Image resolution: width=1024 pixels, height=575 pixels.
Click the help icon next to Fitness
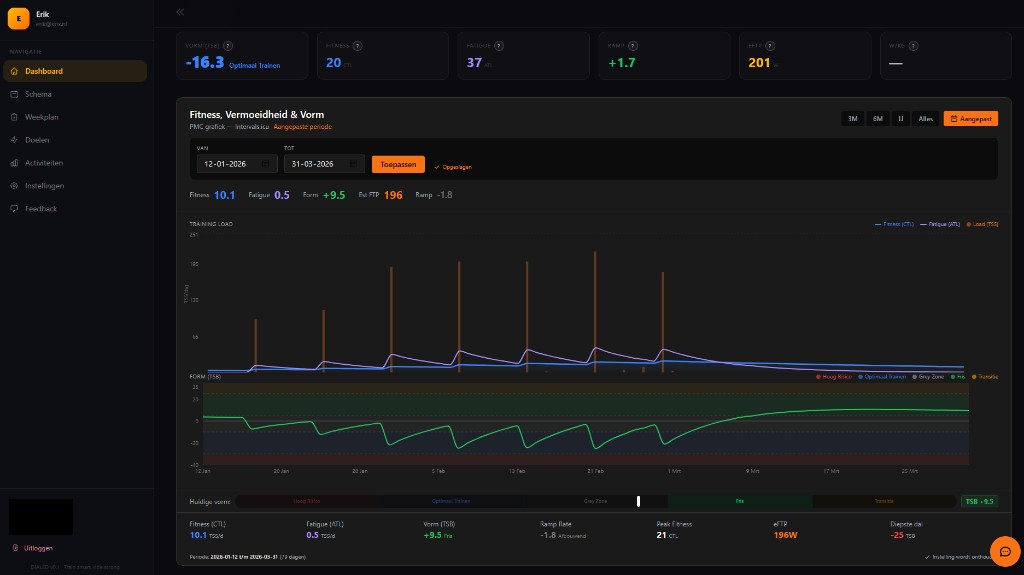tap(358, 45)
